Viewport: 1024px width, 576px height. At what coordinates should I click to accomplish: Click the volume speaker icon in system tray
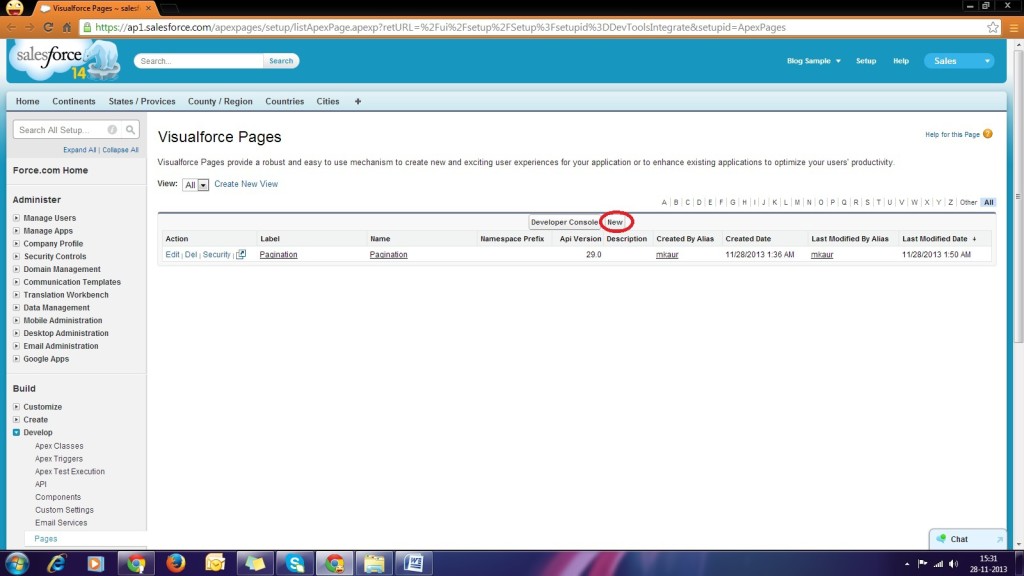point(953,564)
